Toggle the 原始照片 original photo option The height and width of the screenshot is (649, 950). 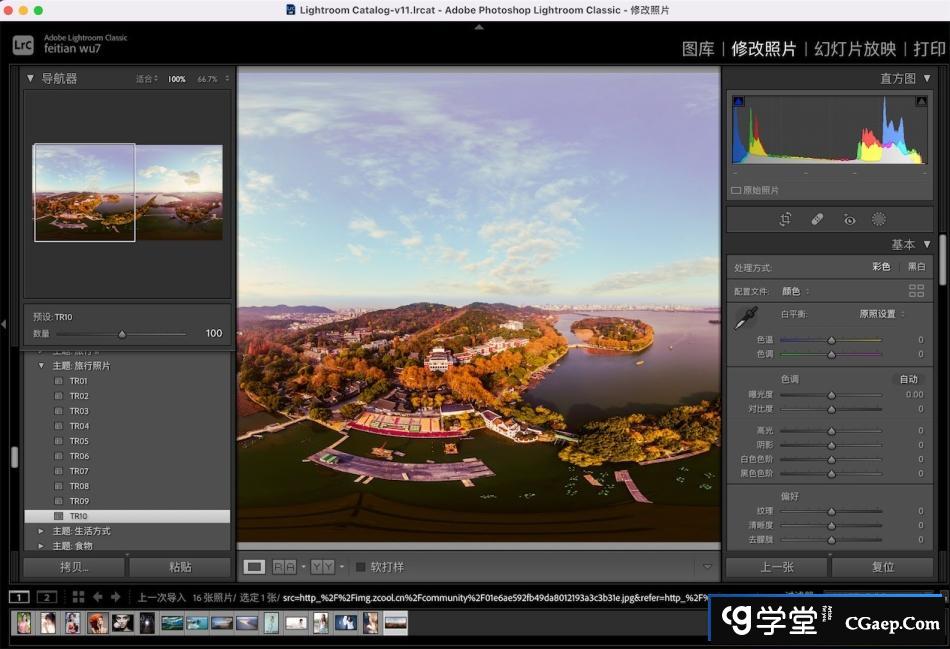[x=737, y=190]
